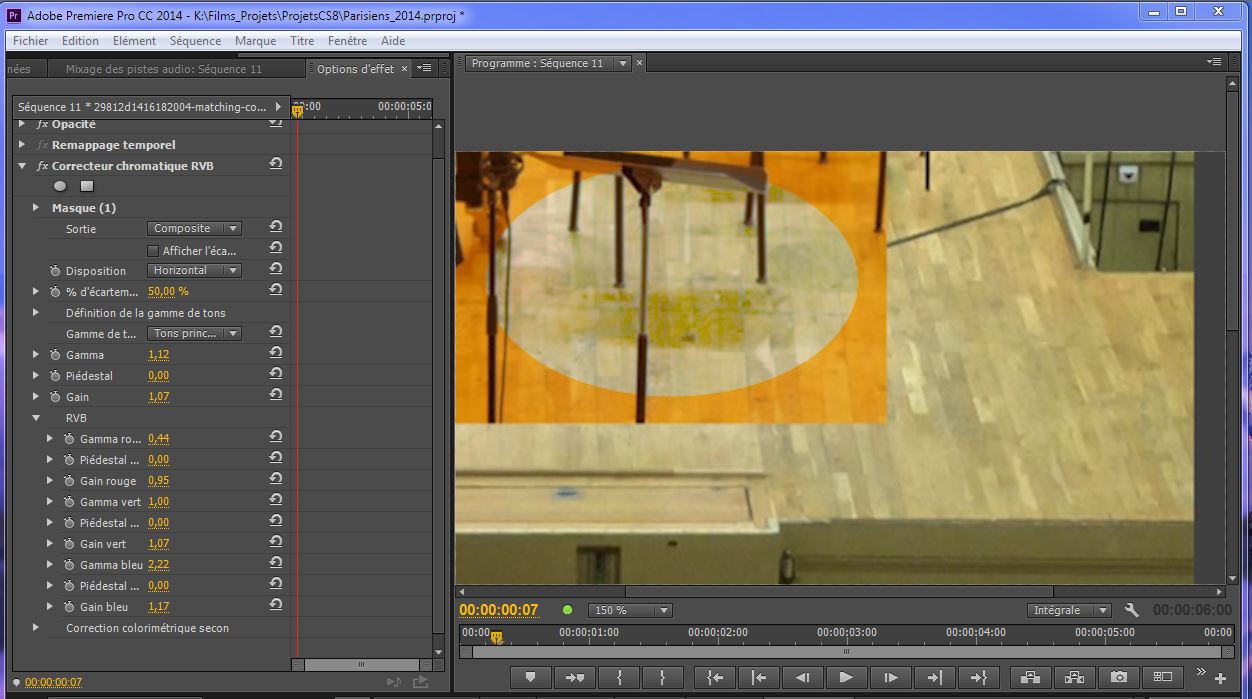Open the Séquence menu

(195, 41)
